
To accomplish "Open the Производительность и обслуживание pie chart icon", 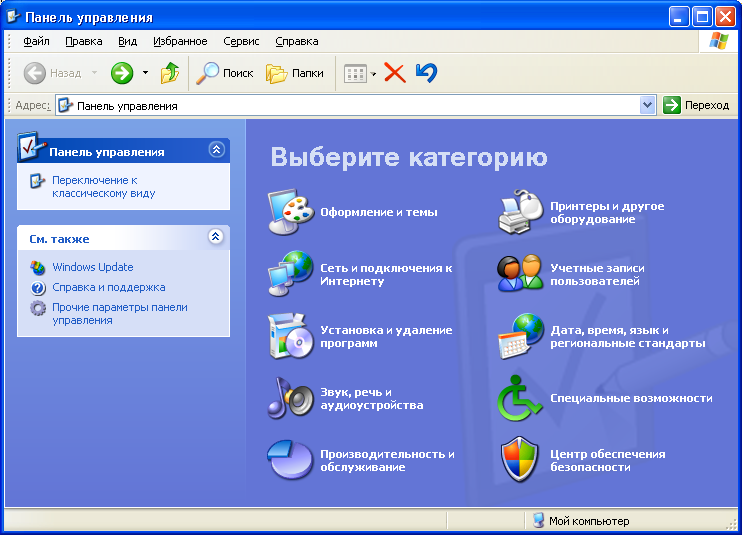I will point(291,460).
